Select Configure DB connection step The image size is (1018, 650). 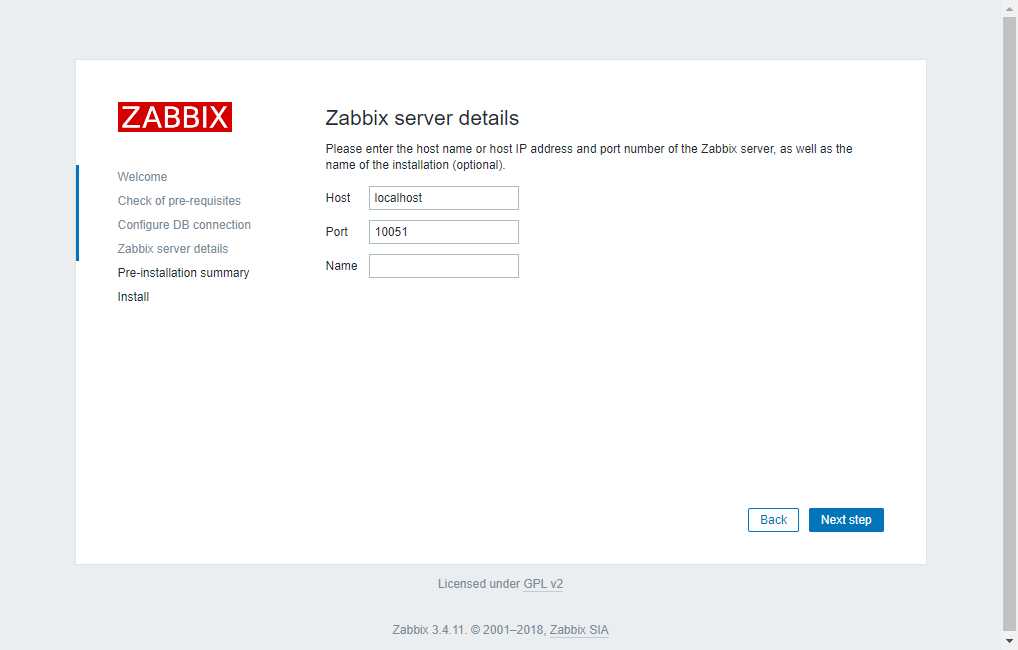(x=184, y=225)
